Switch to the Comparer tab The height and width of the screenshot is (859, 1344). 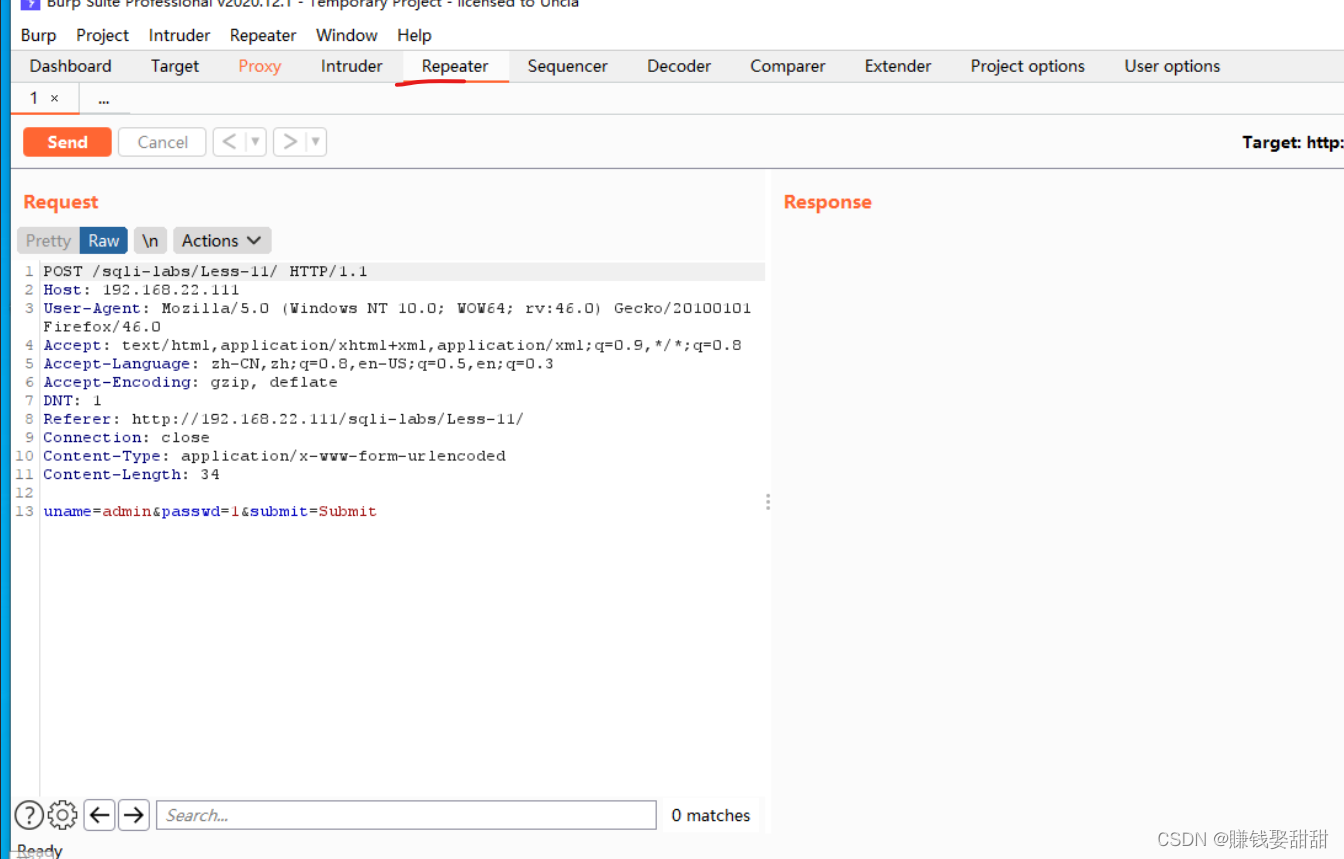click(x=788, y=66)
